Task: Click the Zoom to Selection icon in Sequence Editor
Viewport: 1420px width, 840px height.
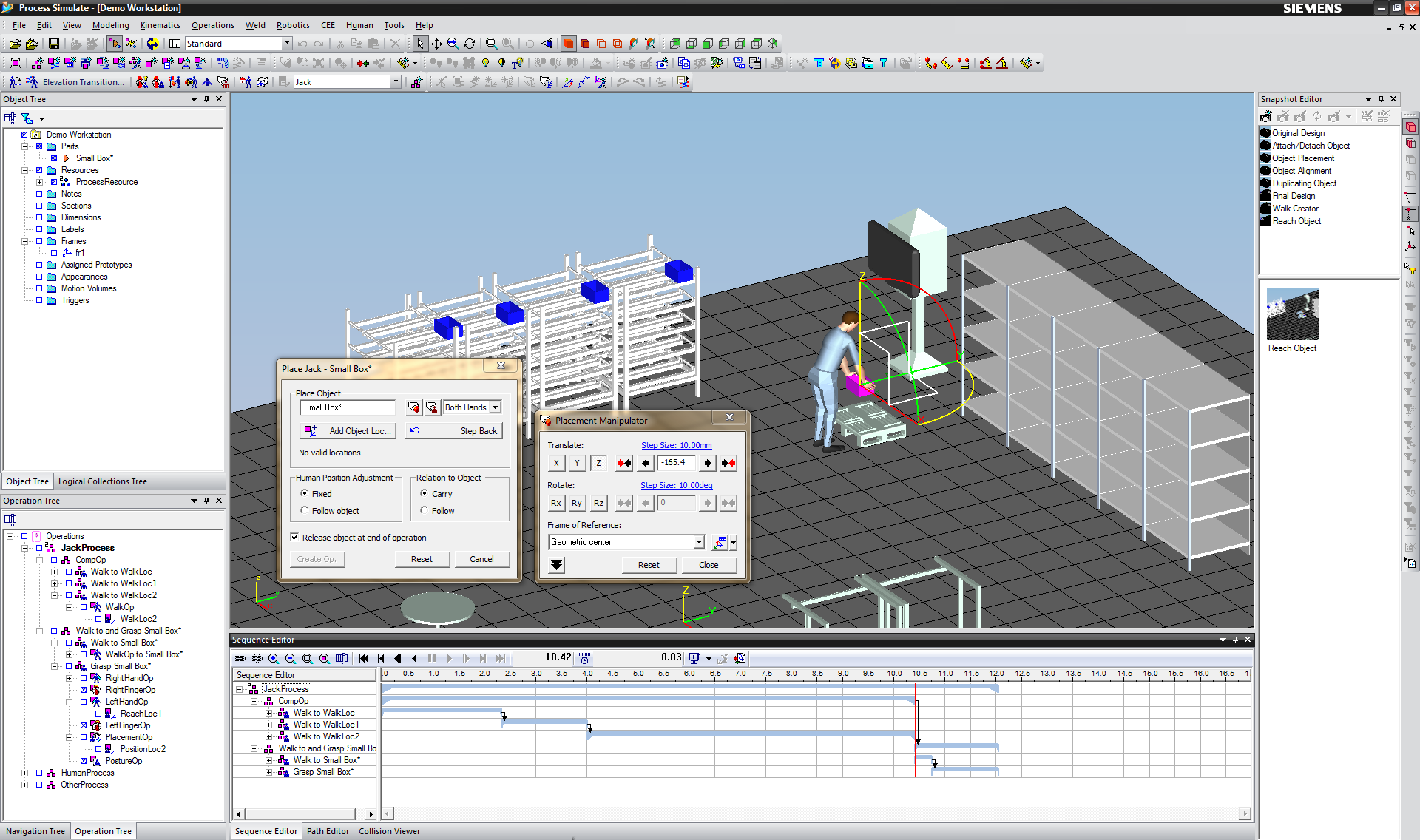Action: pos(325,658)
